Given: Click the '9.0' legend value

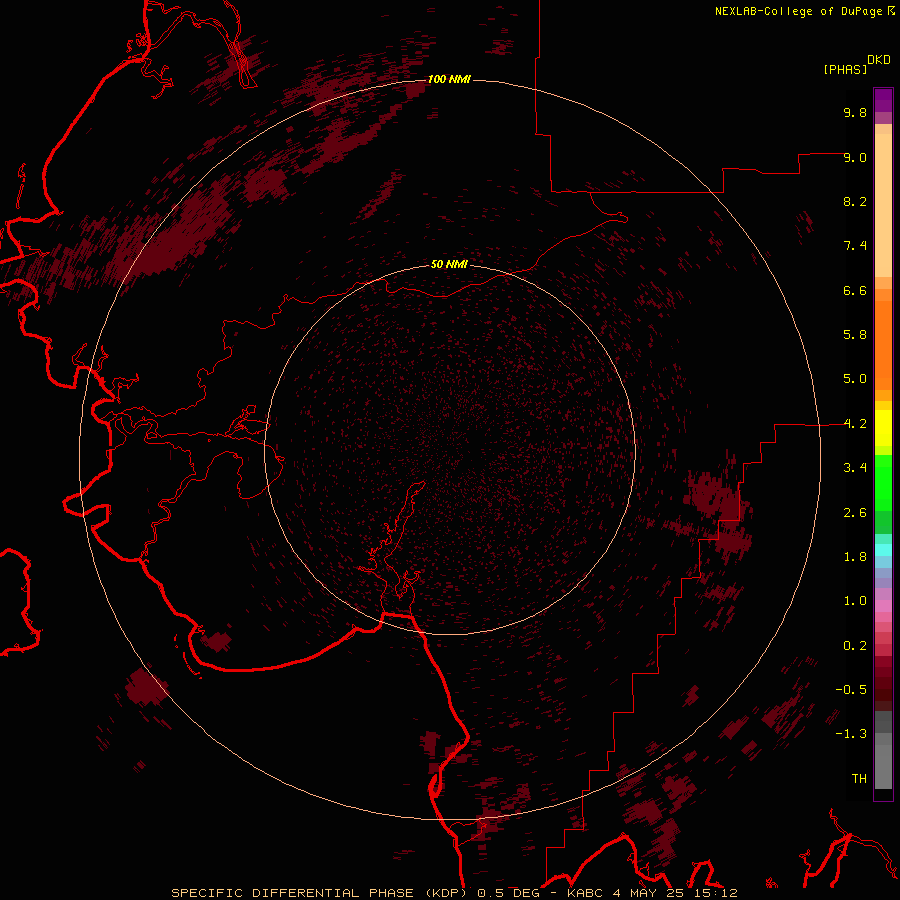Looking at the screenshot, I should pyautogui.click(x=855, y=157).
